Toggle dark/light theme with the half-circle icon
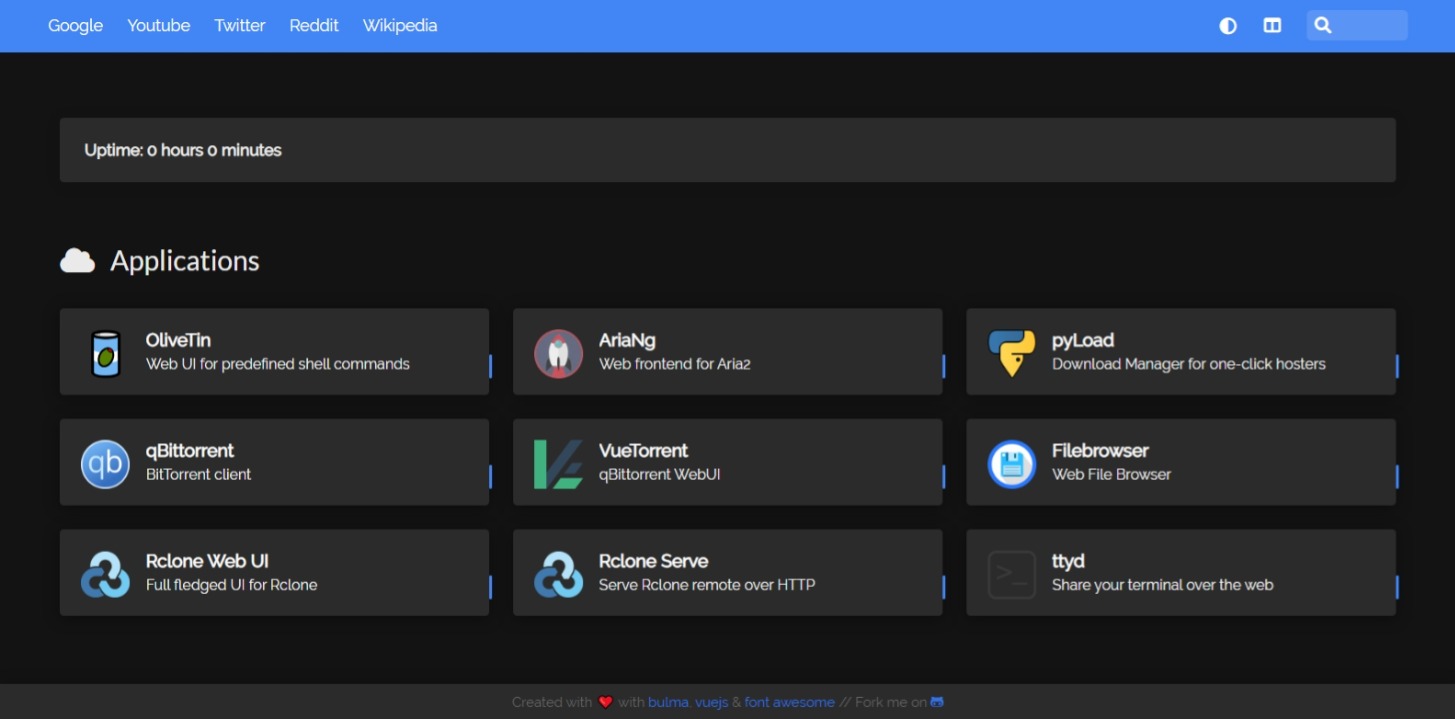This screenshot has height=719, width=1455. coord(1228,26)
